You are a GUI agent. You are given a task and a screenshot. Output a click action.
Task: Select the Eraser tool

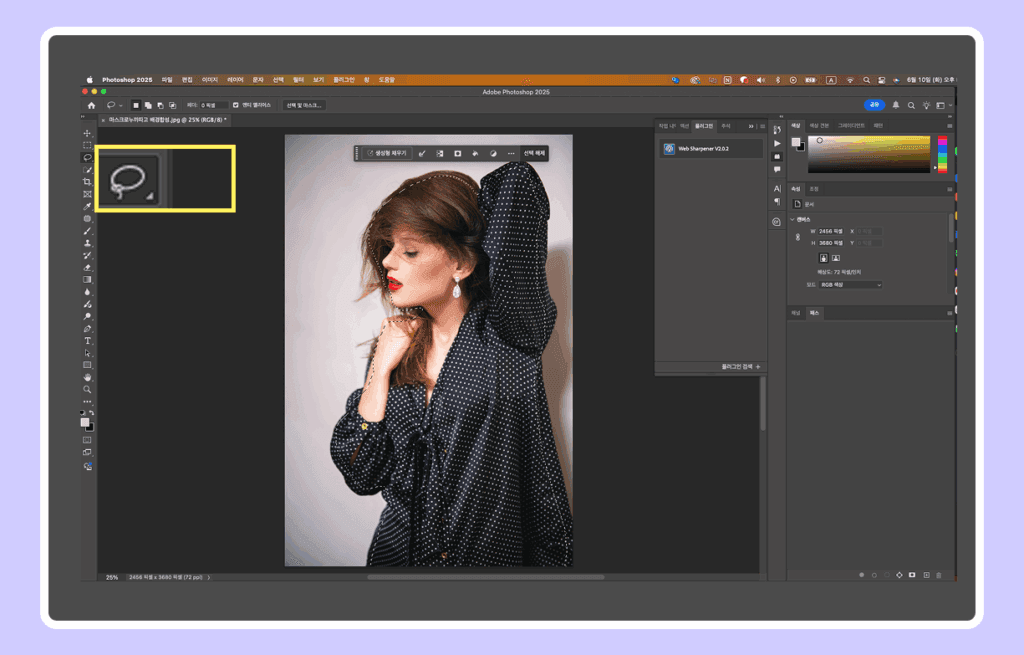coord(87,268)
